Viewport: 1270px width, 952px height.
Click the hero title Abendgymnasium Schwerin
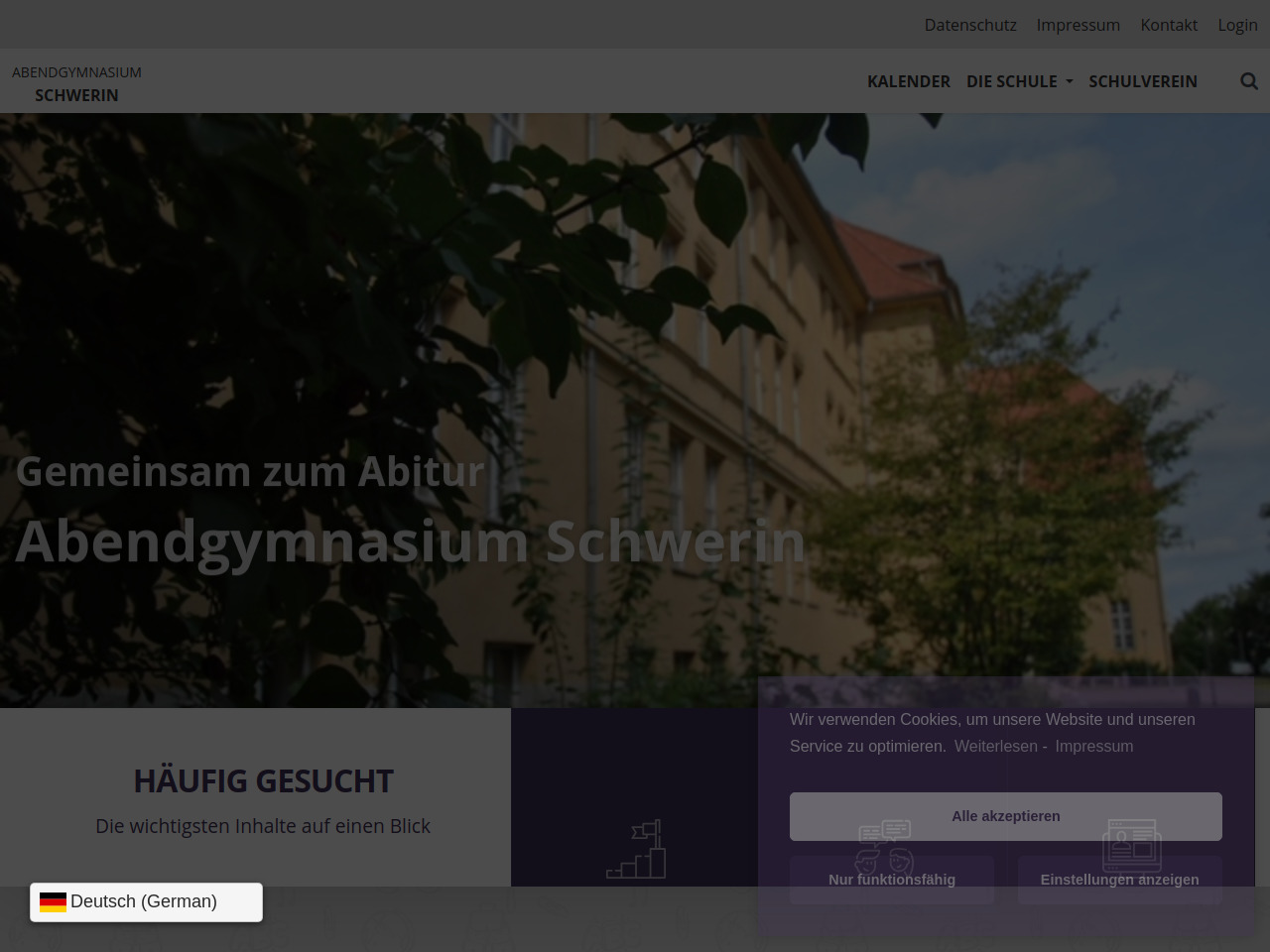[410, 541]
